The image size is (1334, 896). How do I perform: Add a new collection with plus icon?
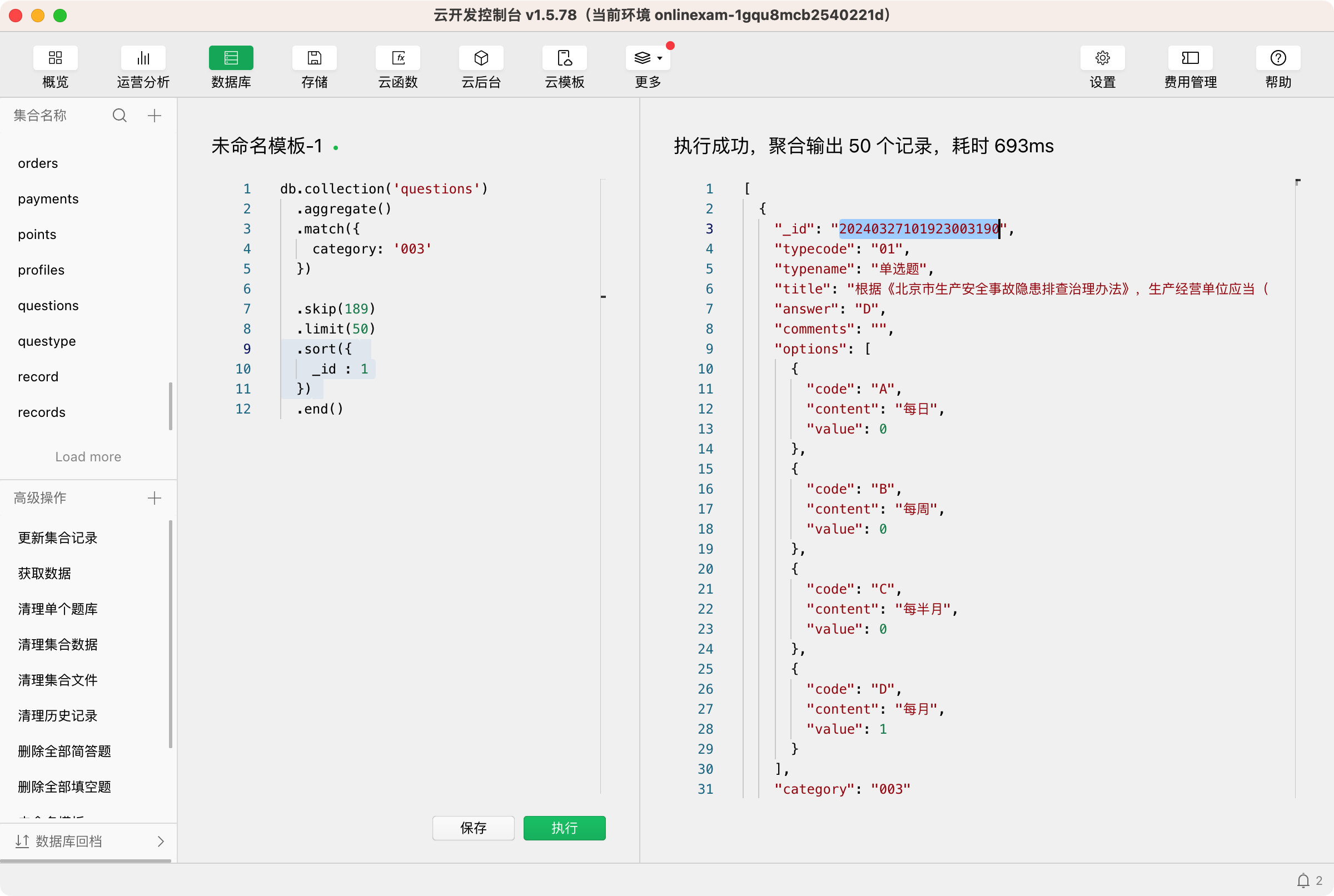click(155, 116)
